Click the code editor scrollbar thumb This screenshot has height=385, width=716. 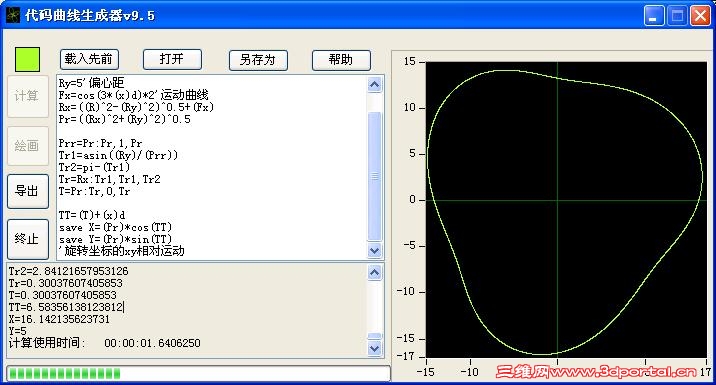pos(374,176)
